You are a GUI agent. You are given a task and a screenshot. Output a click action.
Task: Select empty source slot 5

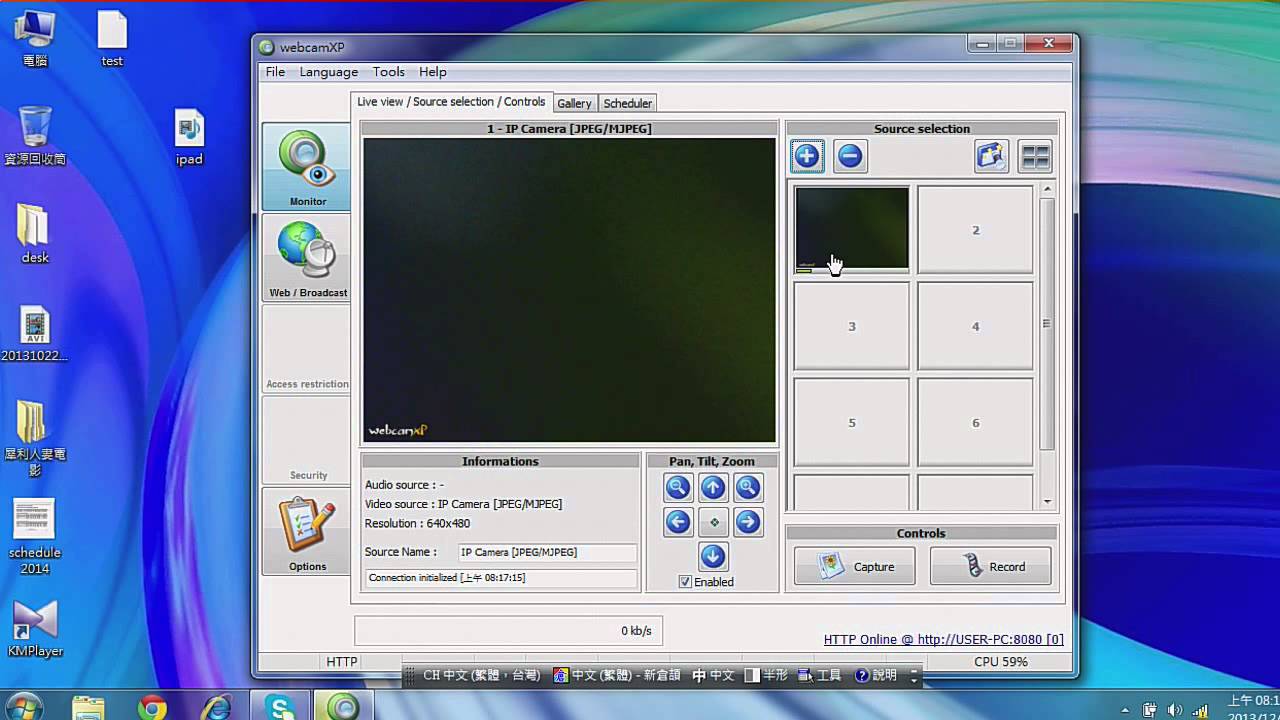point(852,422)
